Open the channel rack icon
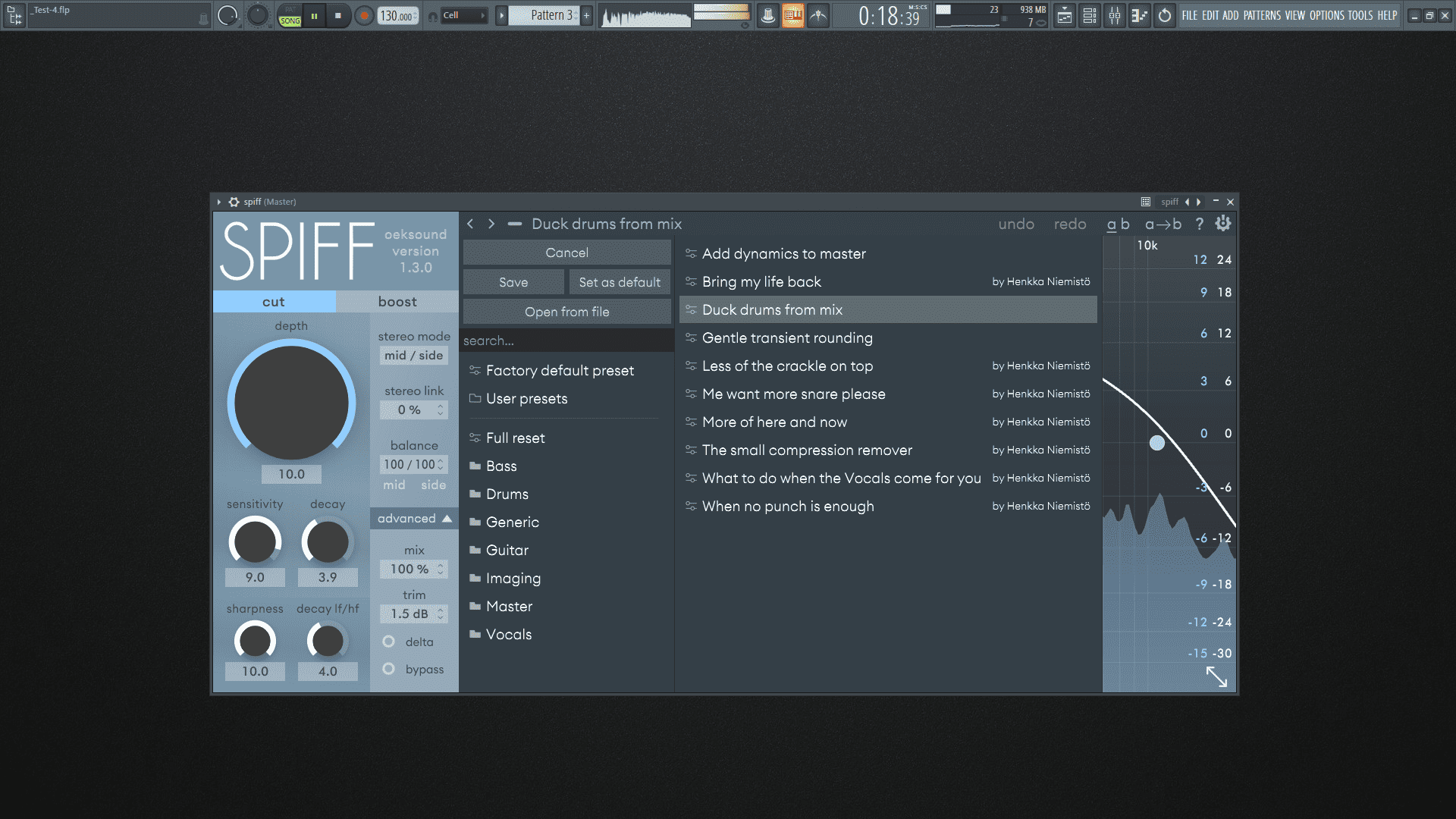1456x819 pixels. click(1090, 15)
